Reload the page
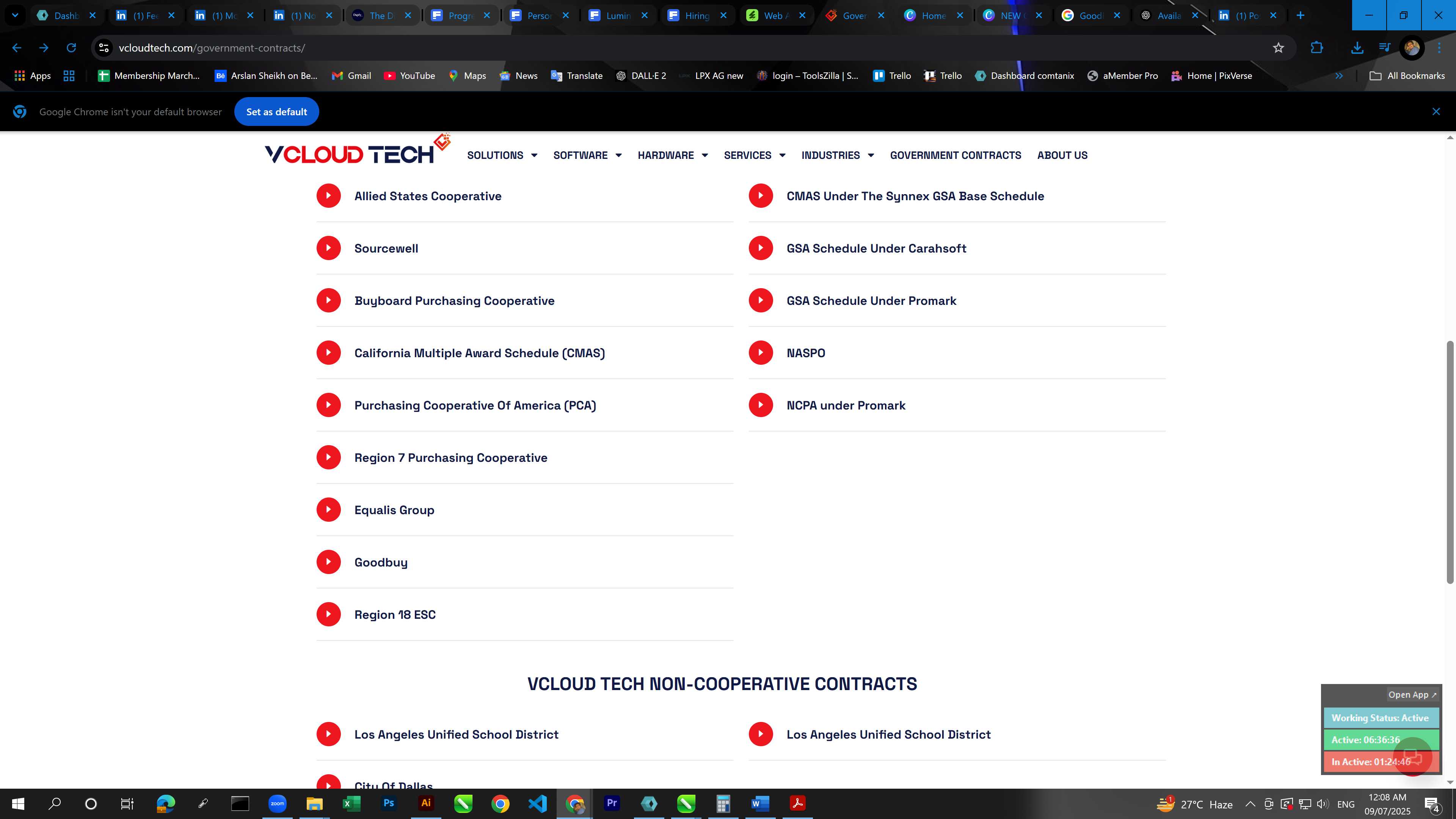 (x=71, y=48)
